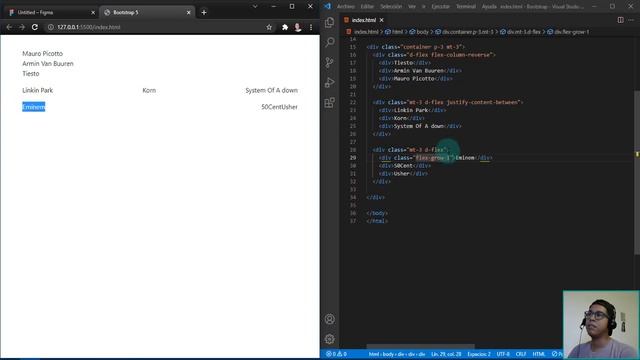Click the Linkin Park text on page
The image size is (640, 360).
(x=38, y=90)
